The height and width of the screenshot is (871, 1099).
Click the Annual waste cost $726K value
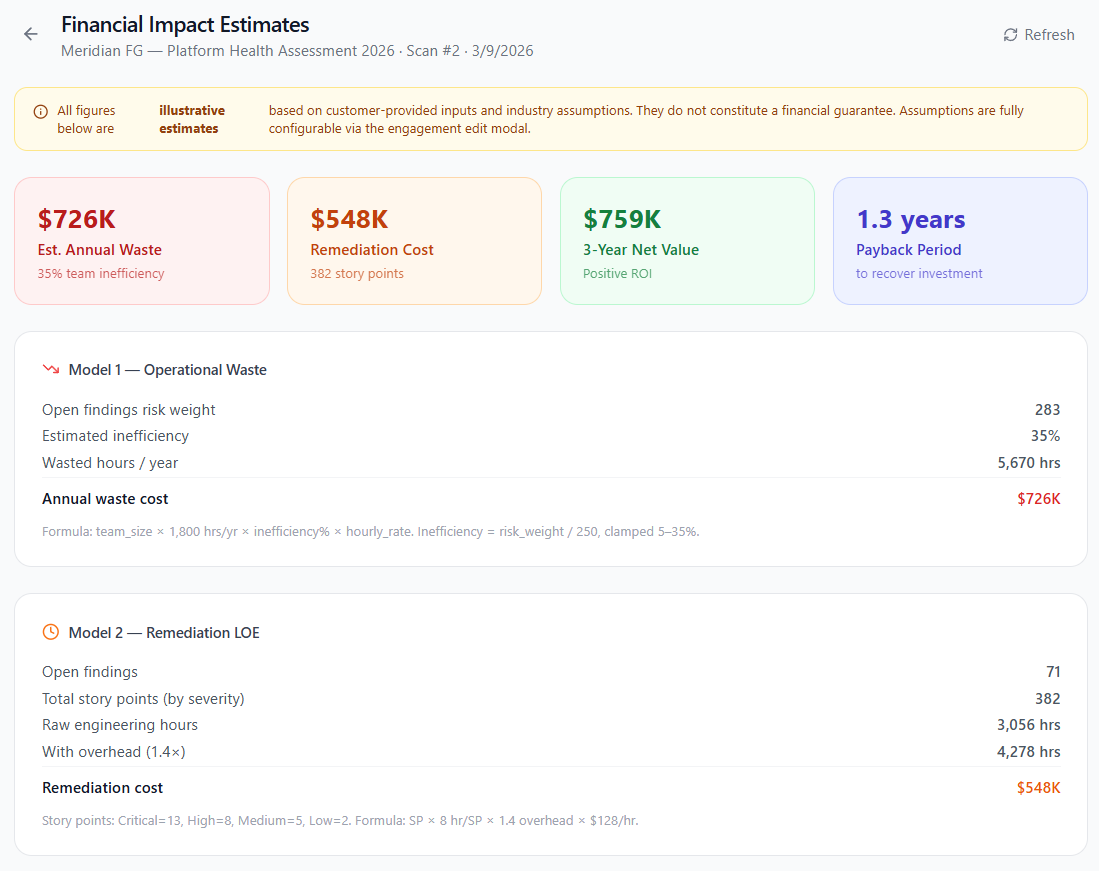(x=1038, y=499)
